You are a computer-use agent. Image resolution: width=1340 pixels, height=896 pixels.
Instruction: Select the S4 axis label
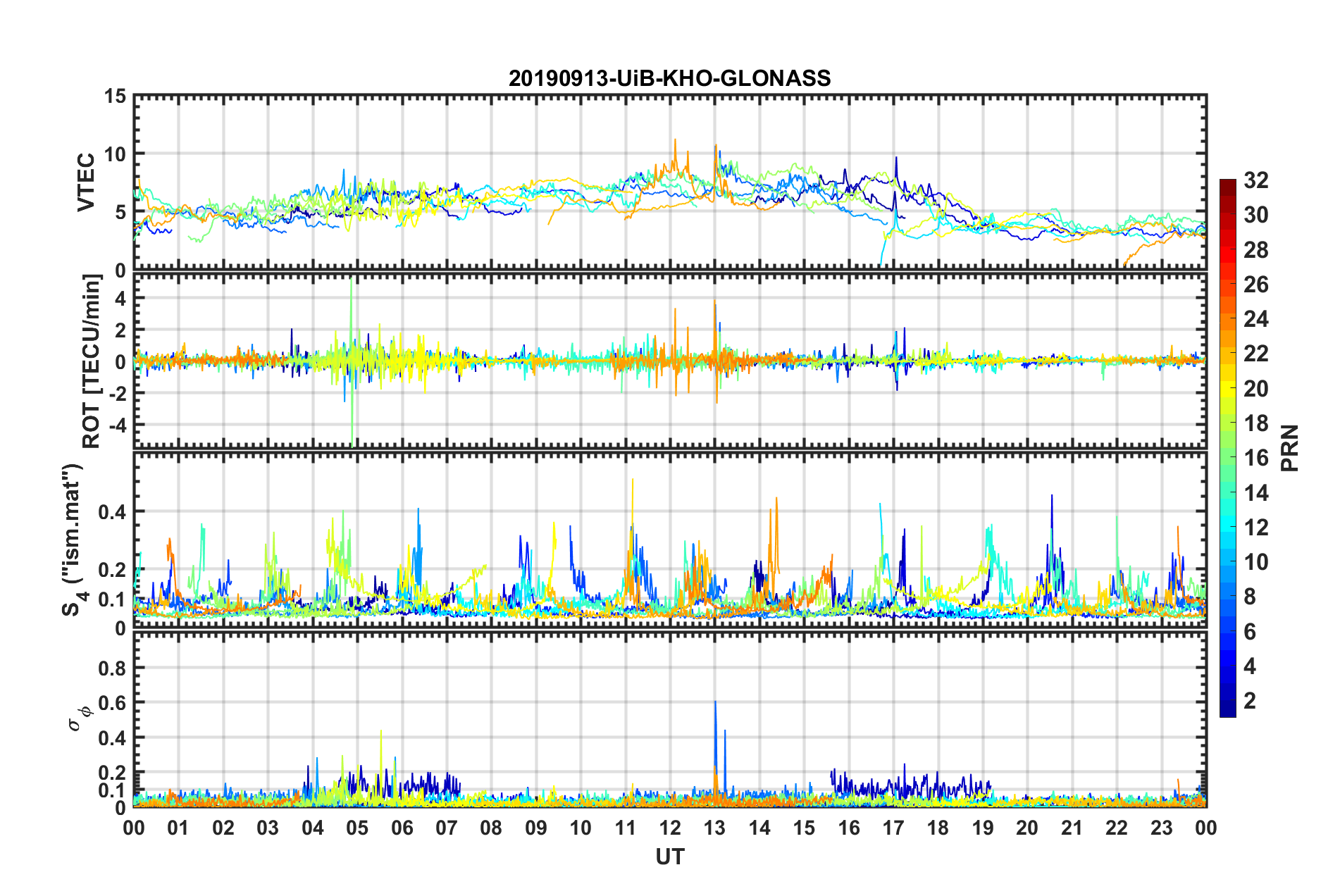point(72,540)
